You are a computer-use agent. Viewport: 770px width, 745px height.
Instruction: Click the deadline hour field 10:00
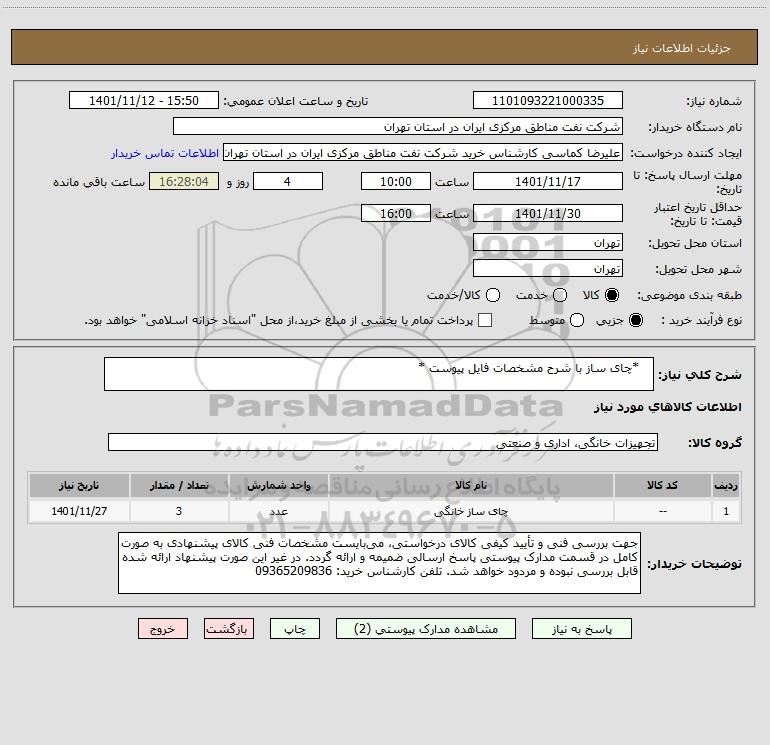tap(396, 181)
